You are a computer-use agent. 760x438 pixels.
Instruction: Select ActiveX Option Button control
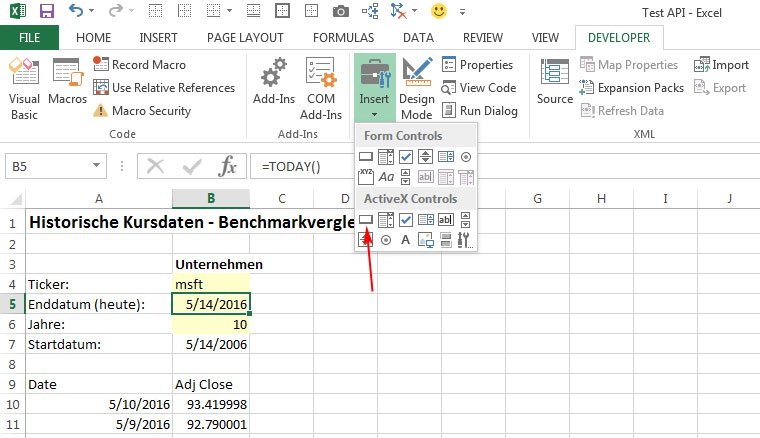click(x=386, y=240)
